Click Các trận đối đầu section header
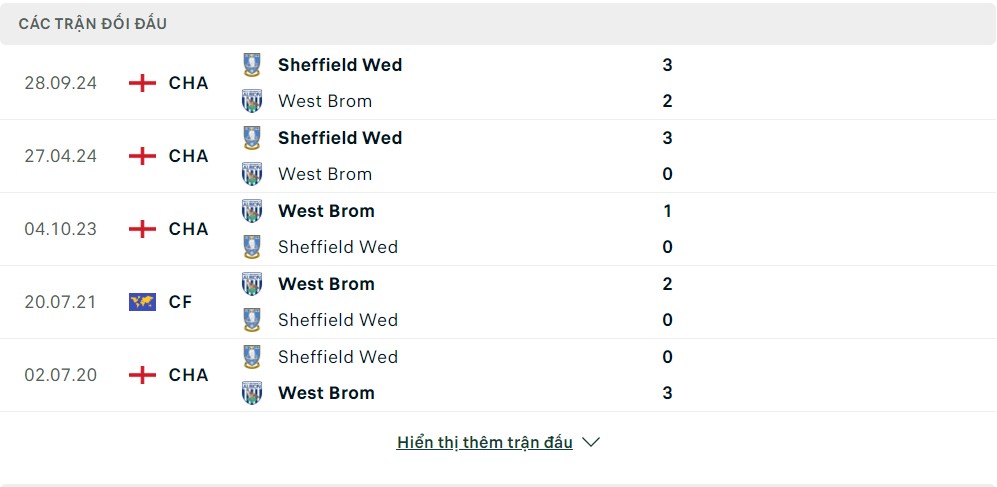Viewport: 997px width, 487px height. [x=93, y=24]
